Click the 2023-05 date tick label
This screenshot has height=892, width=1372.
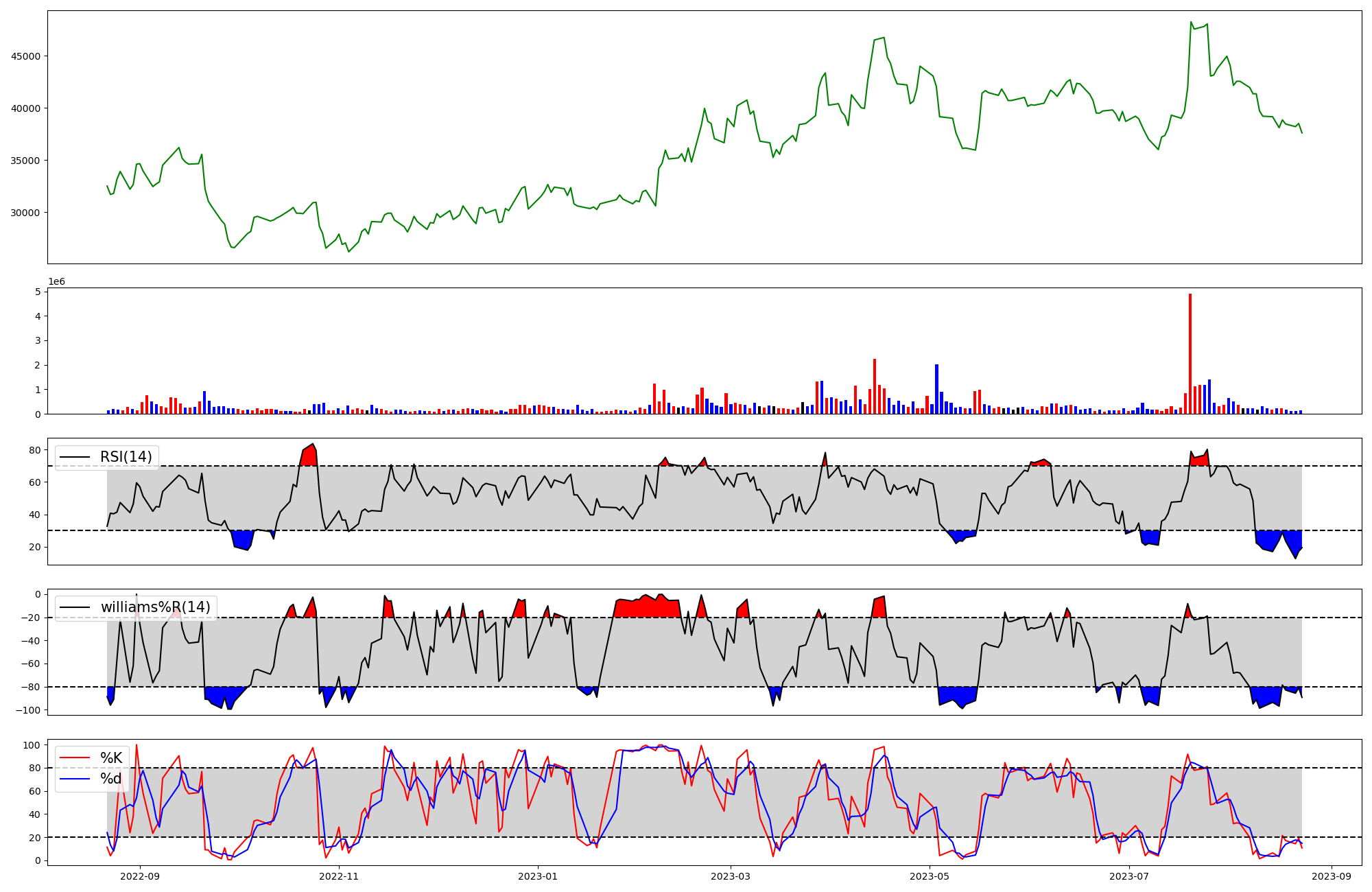[930, 876]
